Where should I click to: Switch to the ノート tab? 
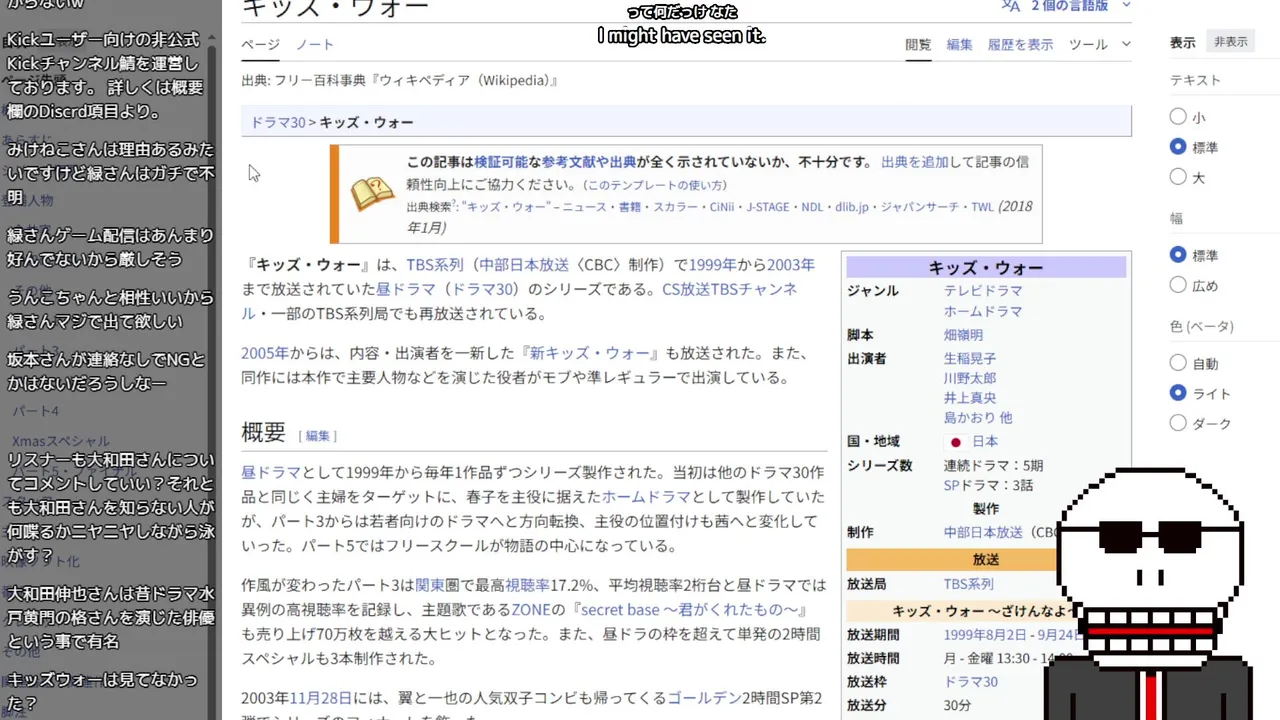tap(315, 44)
